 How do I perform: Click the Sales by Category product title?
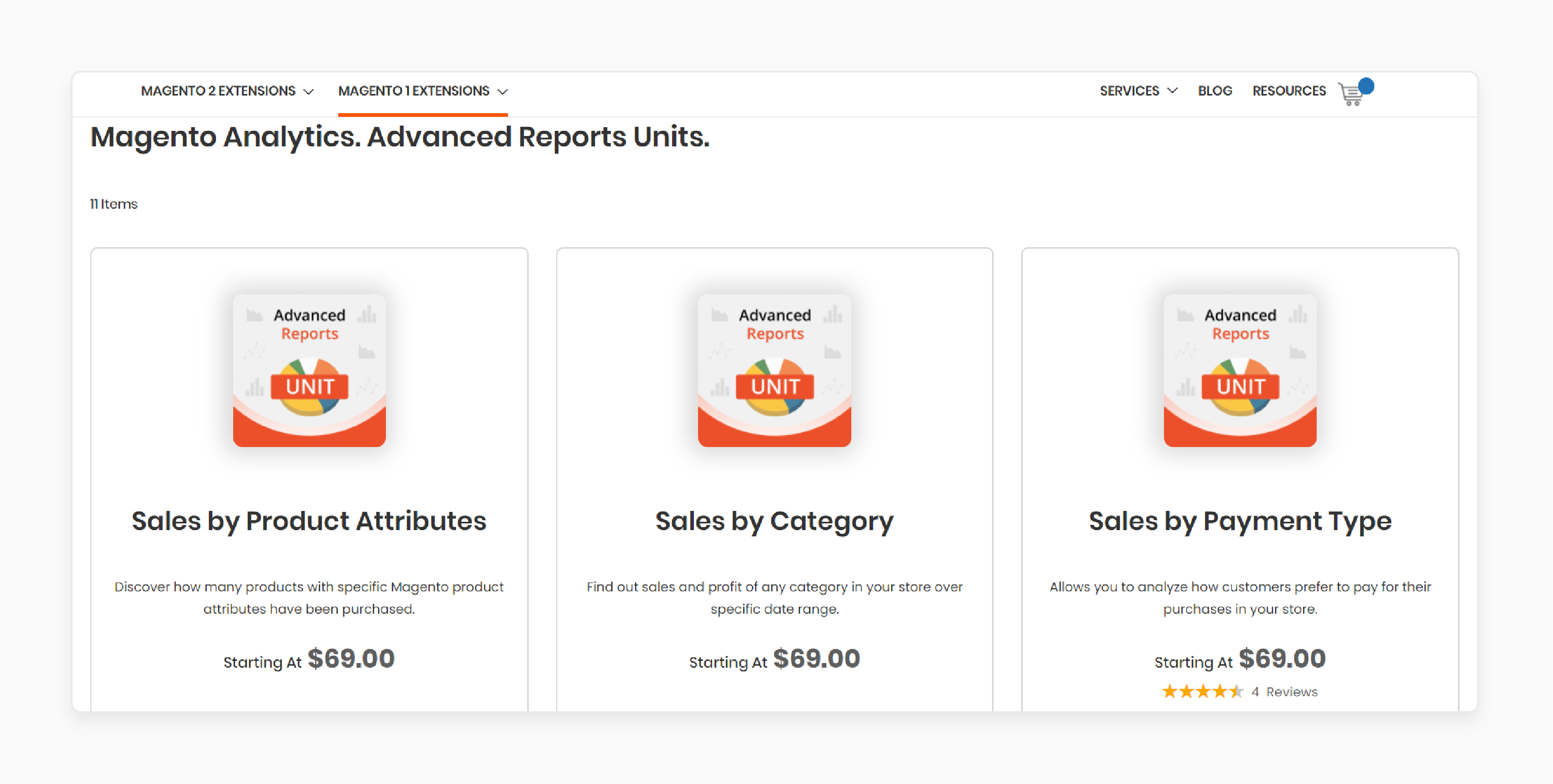tap(774, 521)
